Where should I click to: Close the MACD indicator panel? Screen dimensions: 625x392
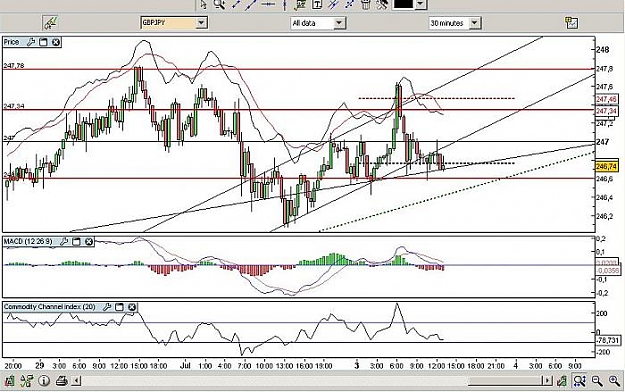tap(89, 241)
